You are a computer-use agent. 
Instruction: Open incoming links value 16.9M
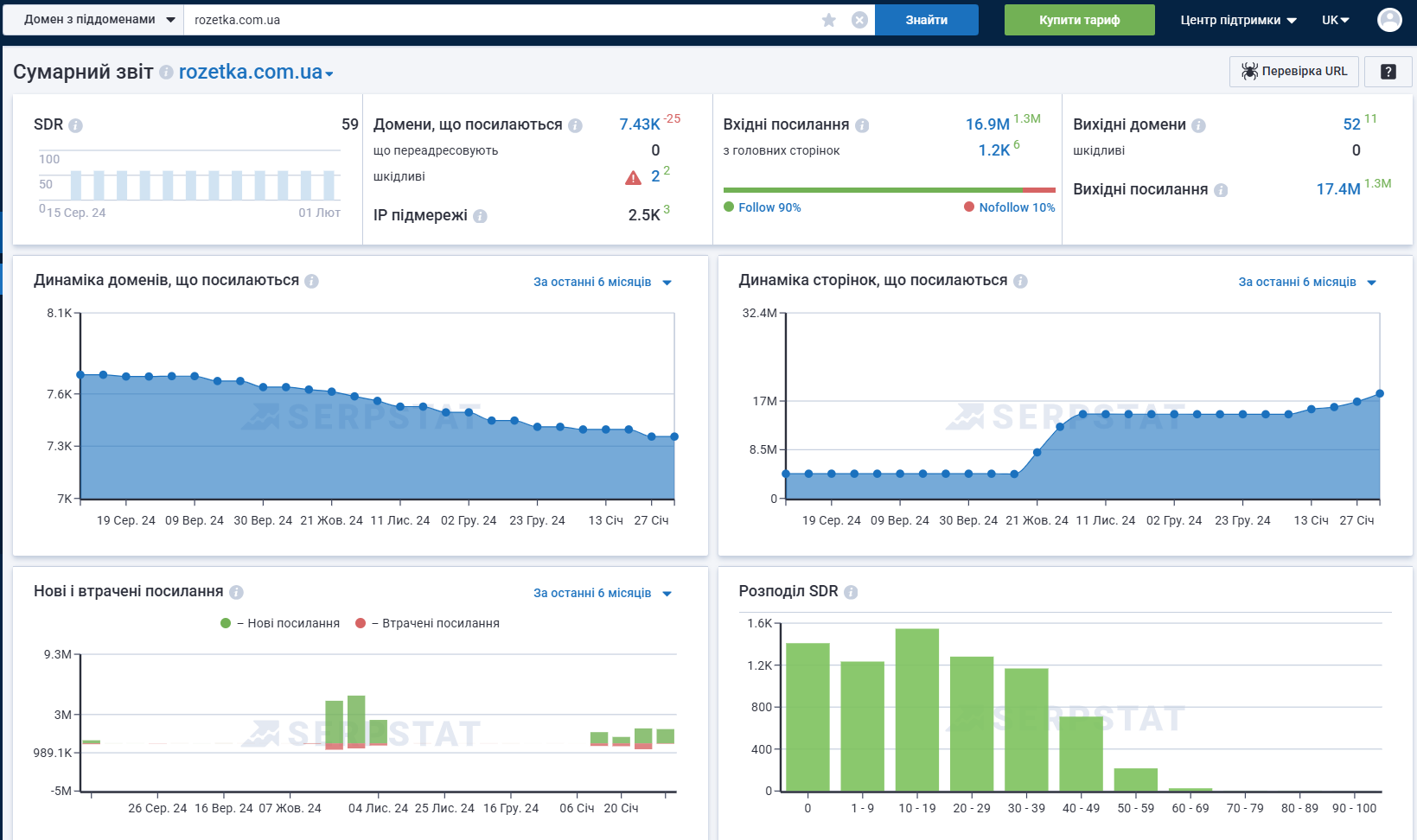point(987,124)
